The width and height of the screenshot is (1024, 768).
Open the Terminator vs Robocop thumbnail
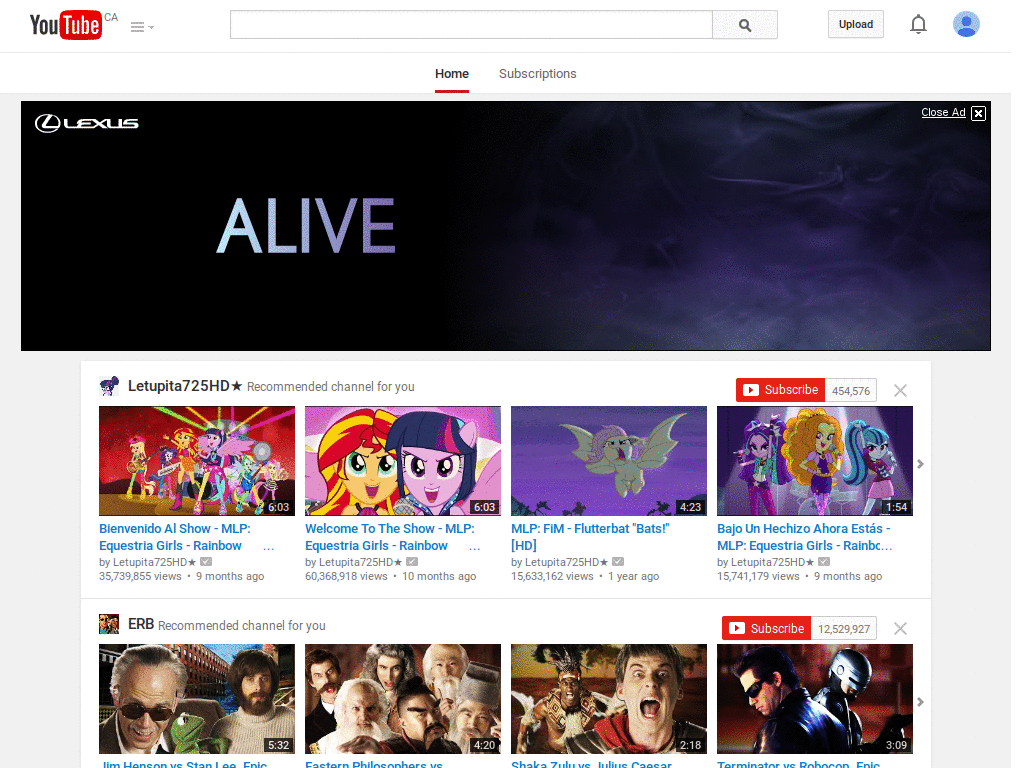pos(815,699)
